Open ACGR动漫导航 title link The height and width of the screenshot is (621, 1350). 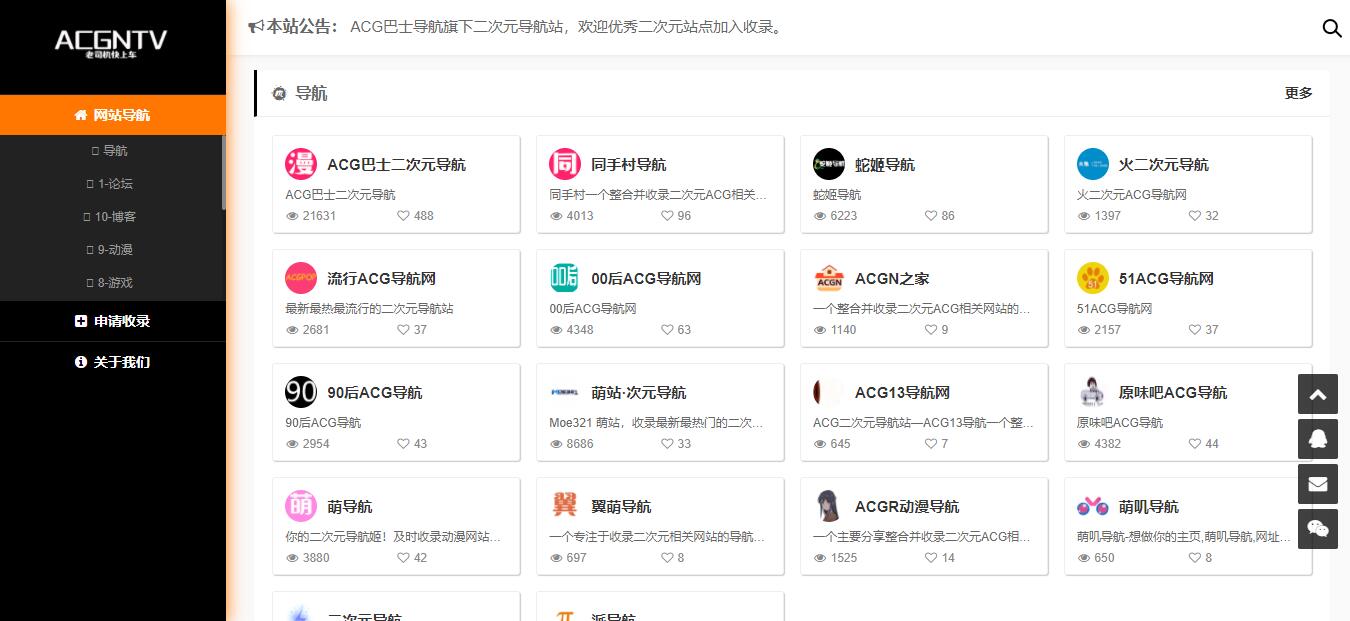[x=906, y=506]
